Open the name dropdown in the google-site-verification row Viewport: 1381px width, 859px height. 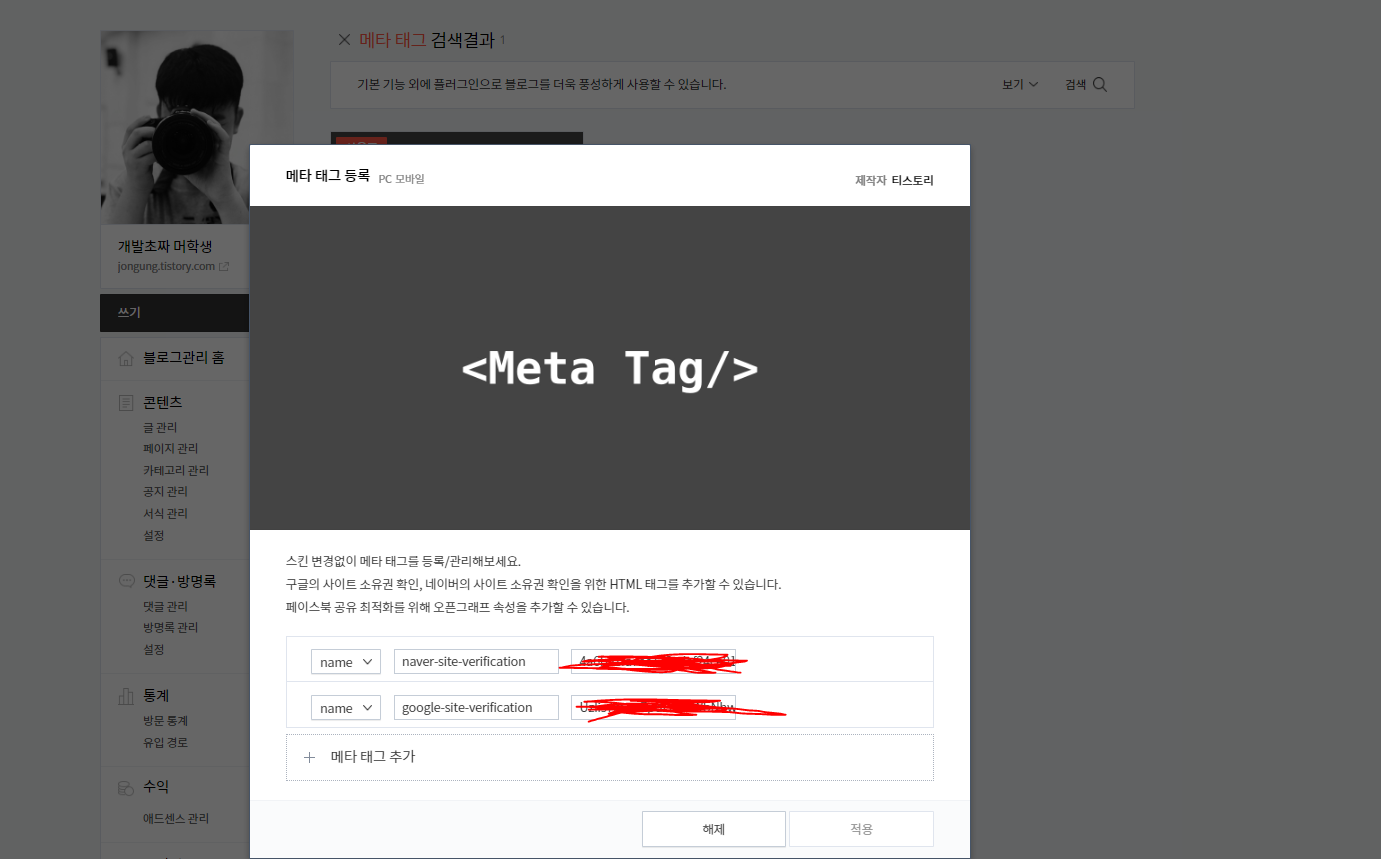pyautogui.click(x=346, y=708)
